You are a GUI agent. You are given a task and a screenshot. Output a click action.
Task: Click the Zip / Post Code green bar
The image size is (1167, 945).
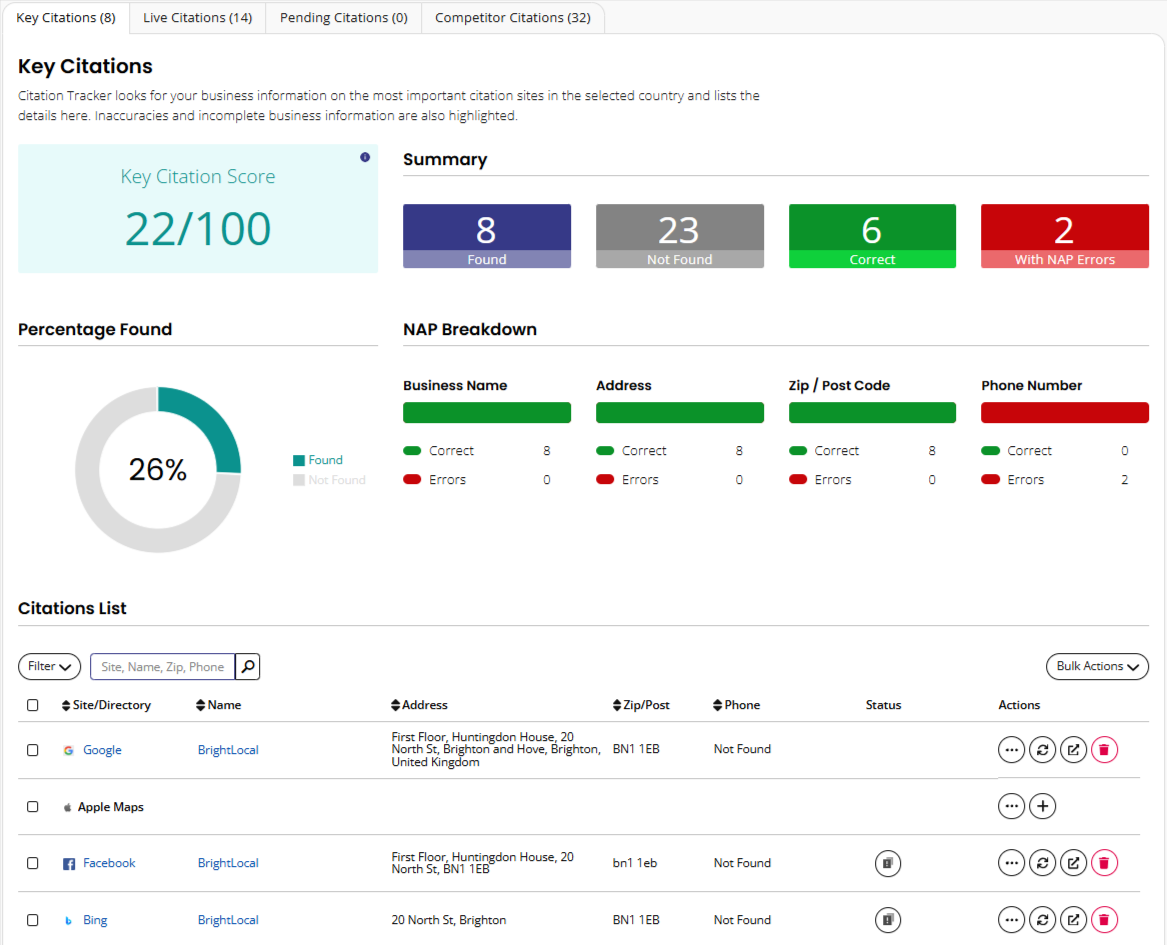[872, 412]
